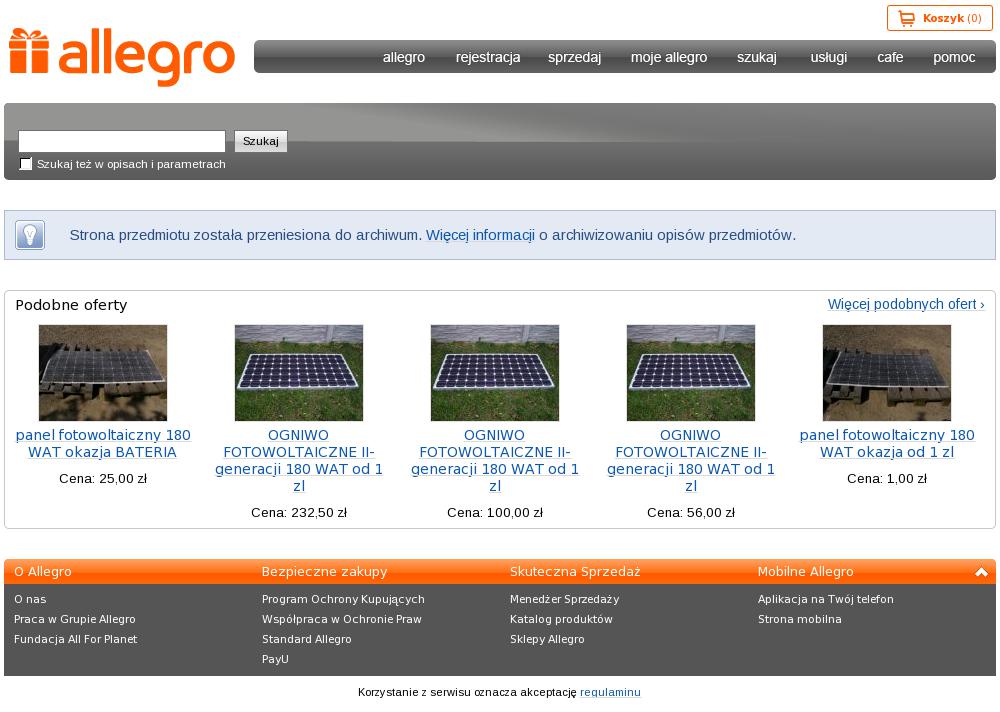Click the Cena: 232,50 zł price text

(x=298, y=512)
